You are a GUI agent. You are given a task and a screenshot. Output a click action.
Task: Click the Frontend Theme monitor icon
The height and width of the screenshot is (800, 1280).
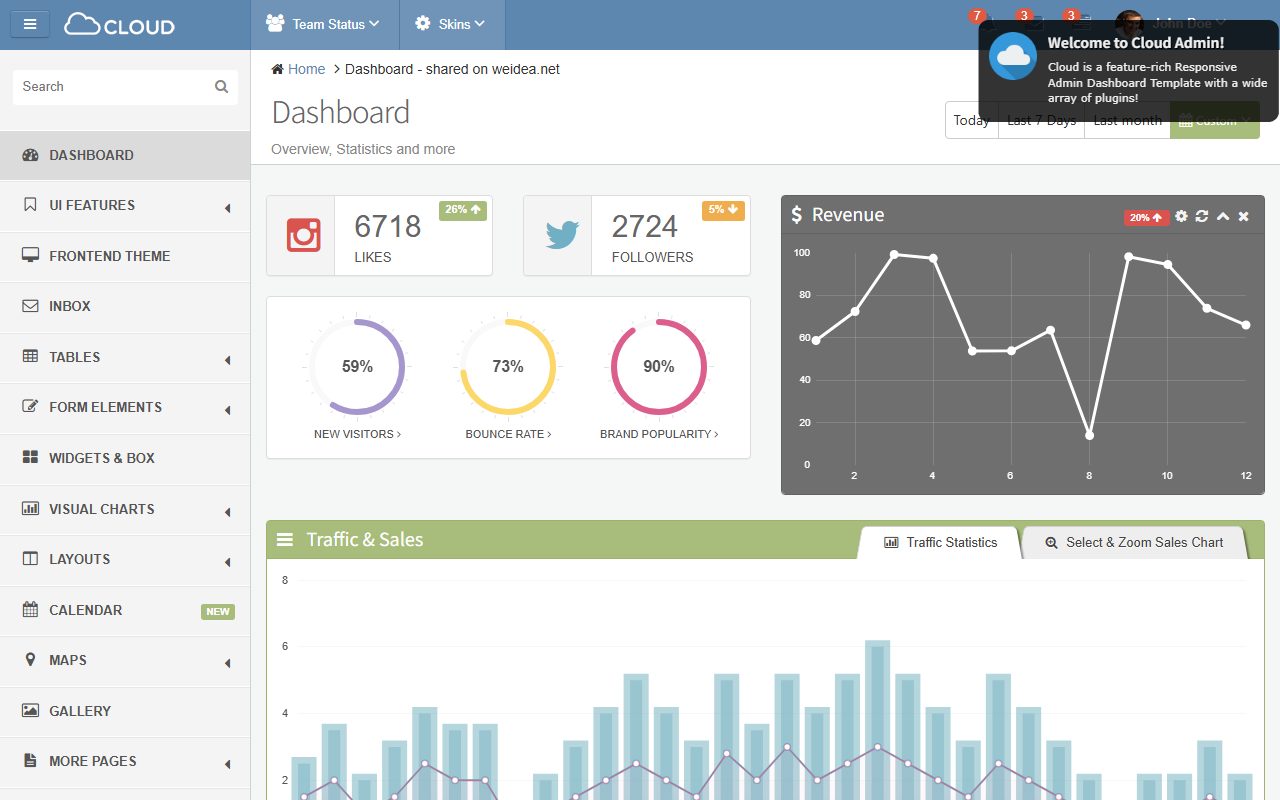(30, 256)
